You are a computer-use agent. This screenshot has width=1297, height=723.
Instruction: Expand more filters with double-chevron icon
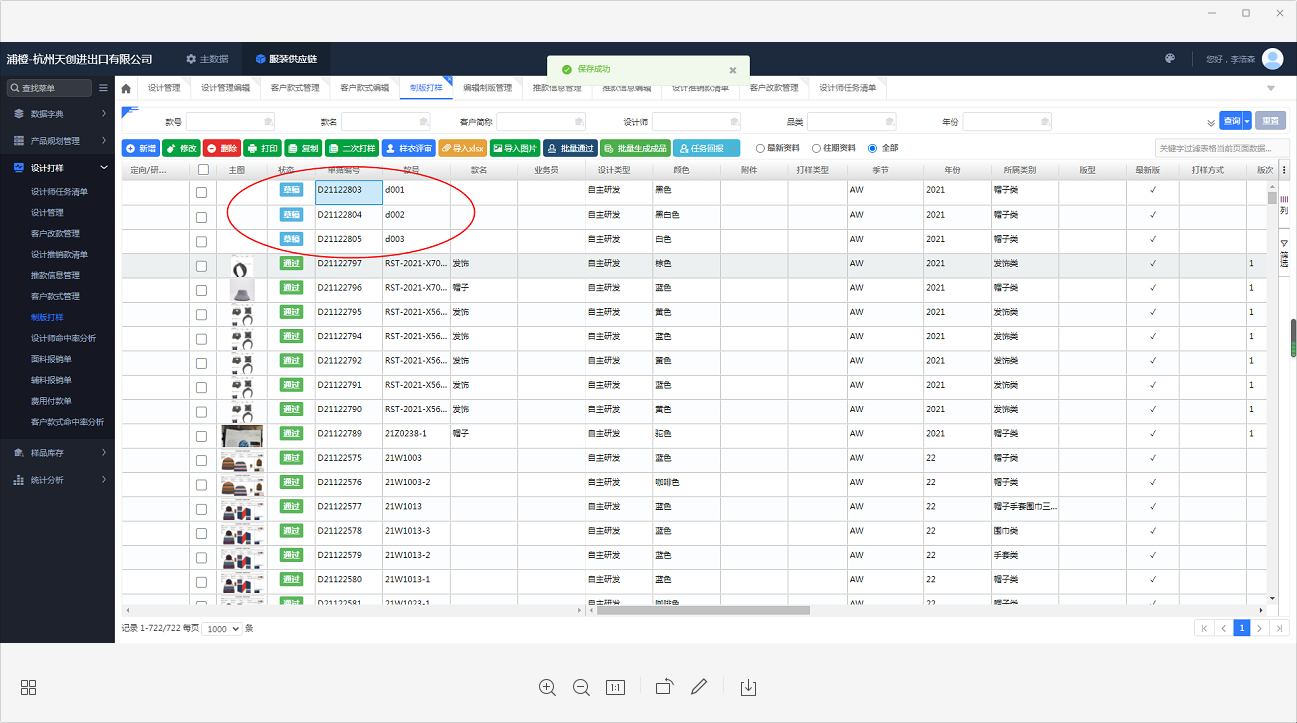1211,123
